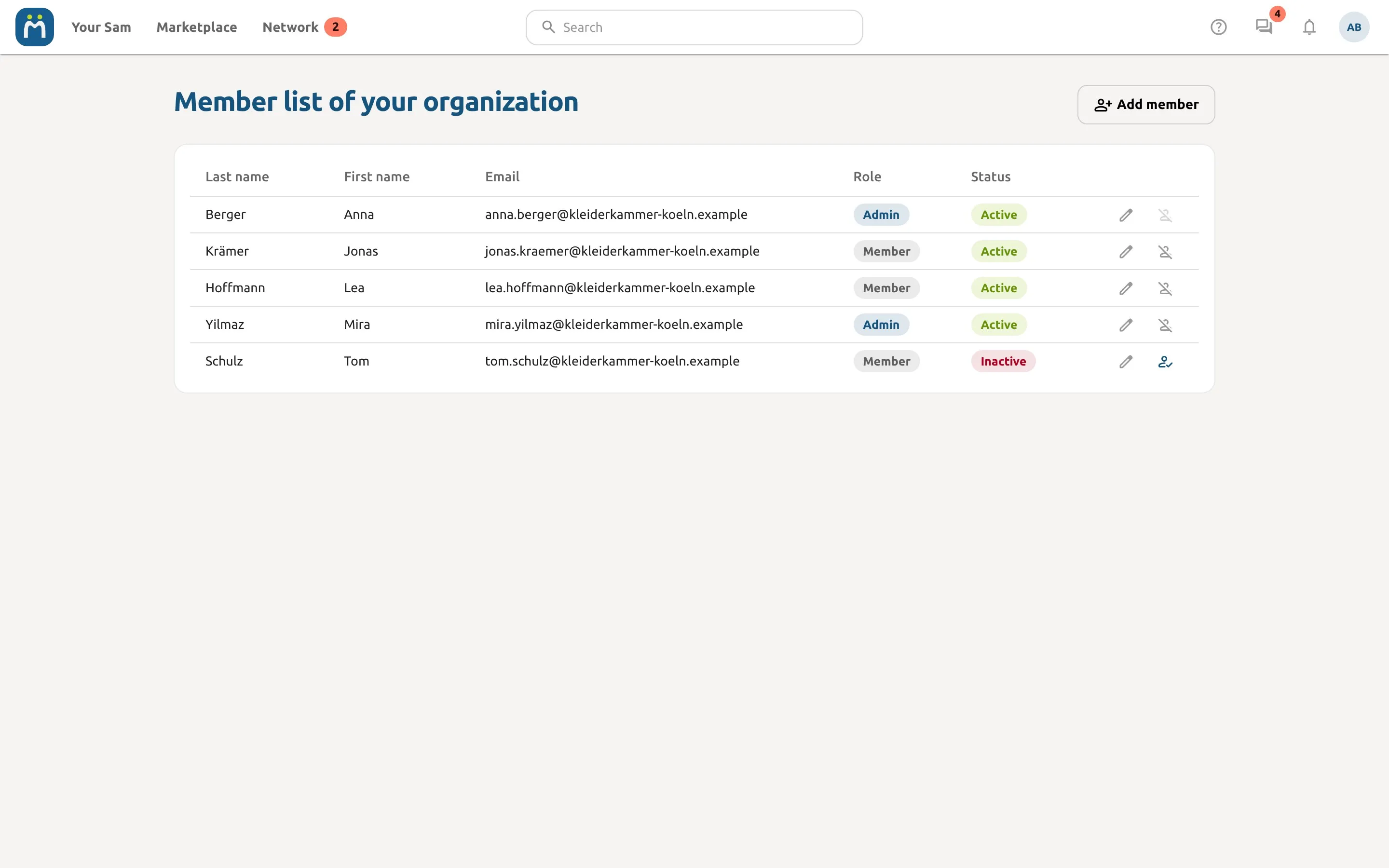Click the Inactive status for Tom Schulz

pyautogui.click(x=1003, y=362)
